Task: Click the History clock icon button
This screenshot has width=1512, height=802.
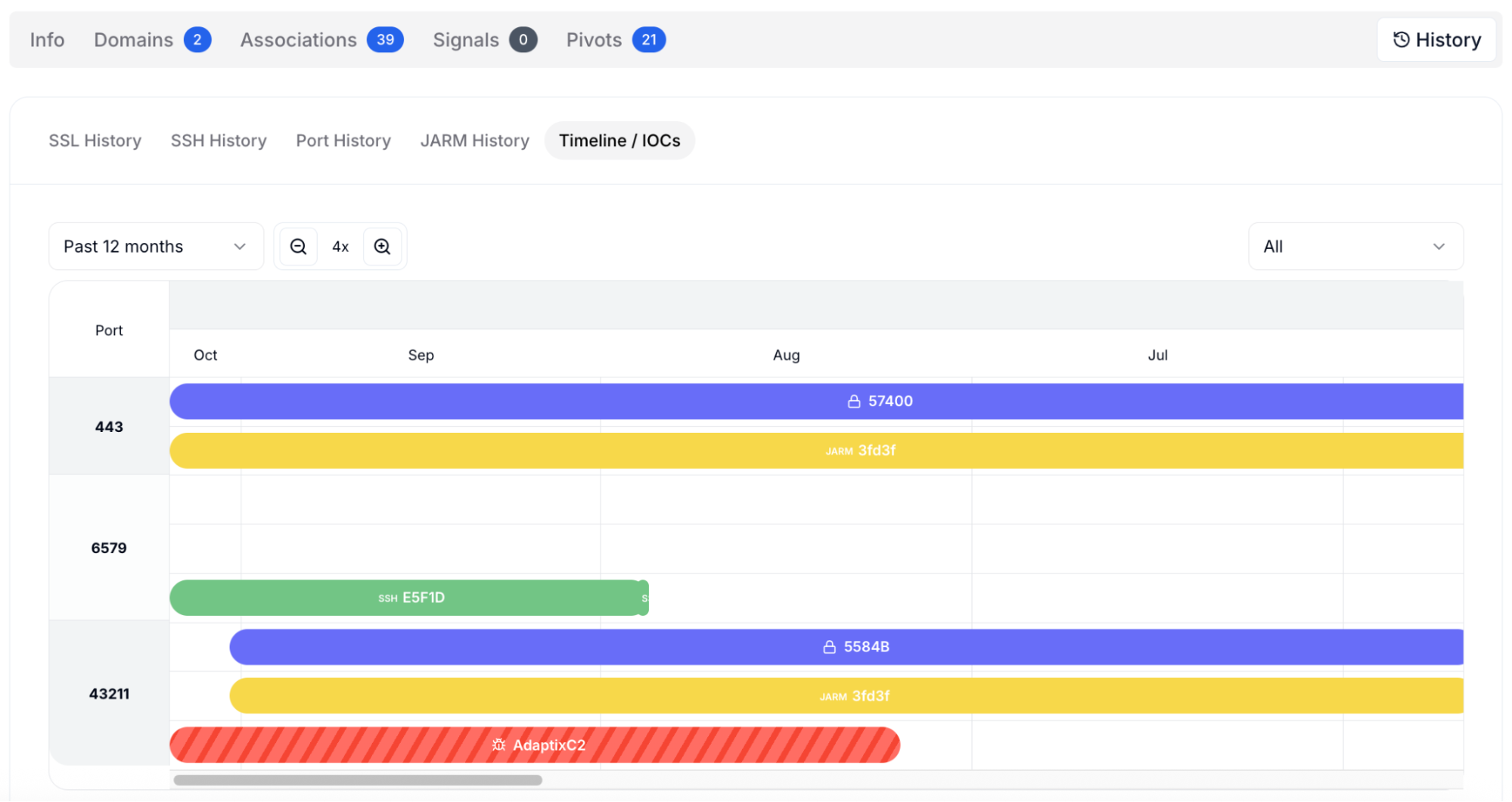Action: tap(1436, 40)
